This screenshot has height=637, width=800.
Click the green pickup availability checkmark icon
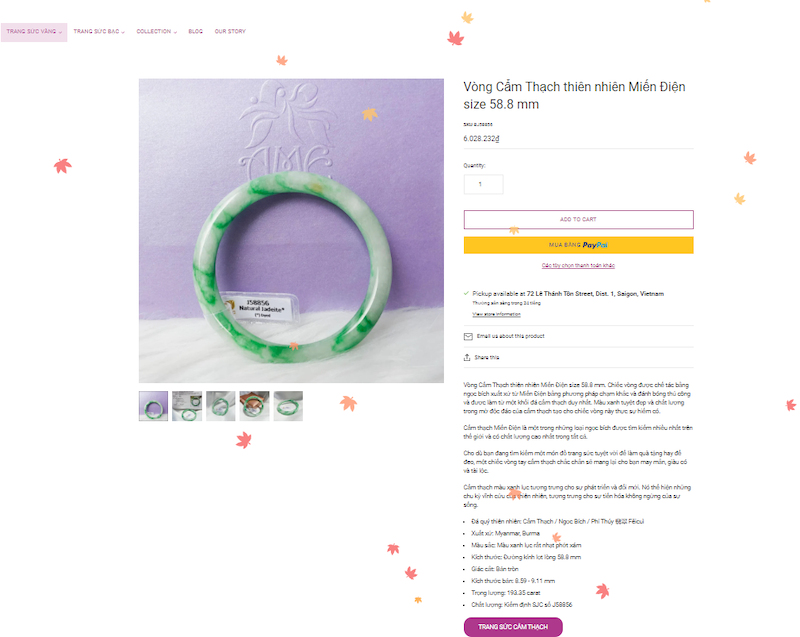466,293
